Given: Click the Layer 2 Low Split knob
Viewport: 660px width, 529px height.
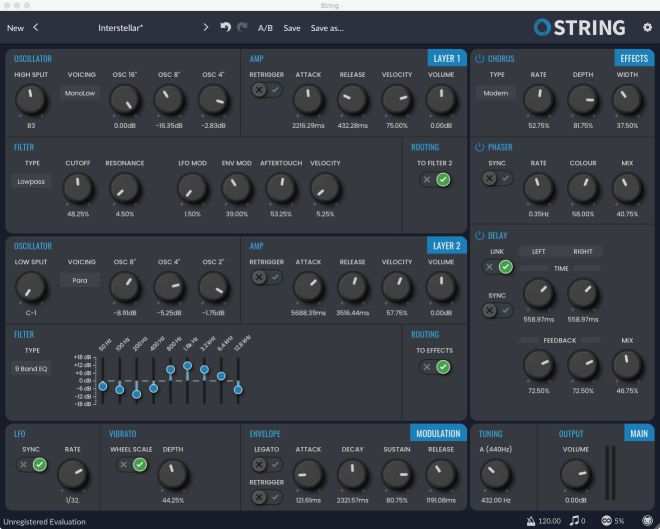Looking at the screenshot, I should [x=31, y=287].
